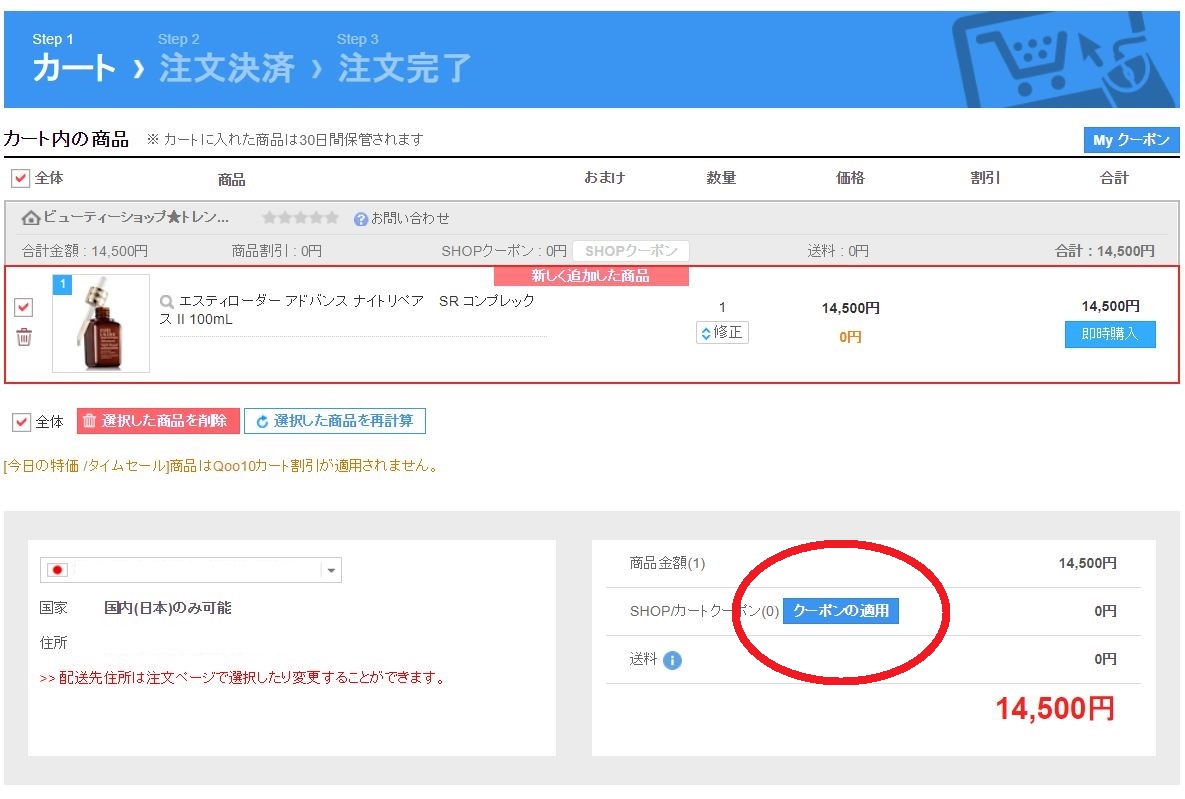Click the shop star rating icons
This screenshot has height=799, width=1185.
click(x=300, y=218)
